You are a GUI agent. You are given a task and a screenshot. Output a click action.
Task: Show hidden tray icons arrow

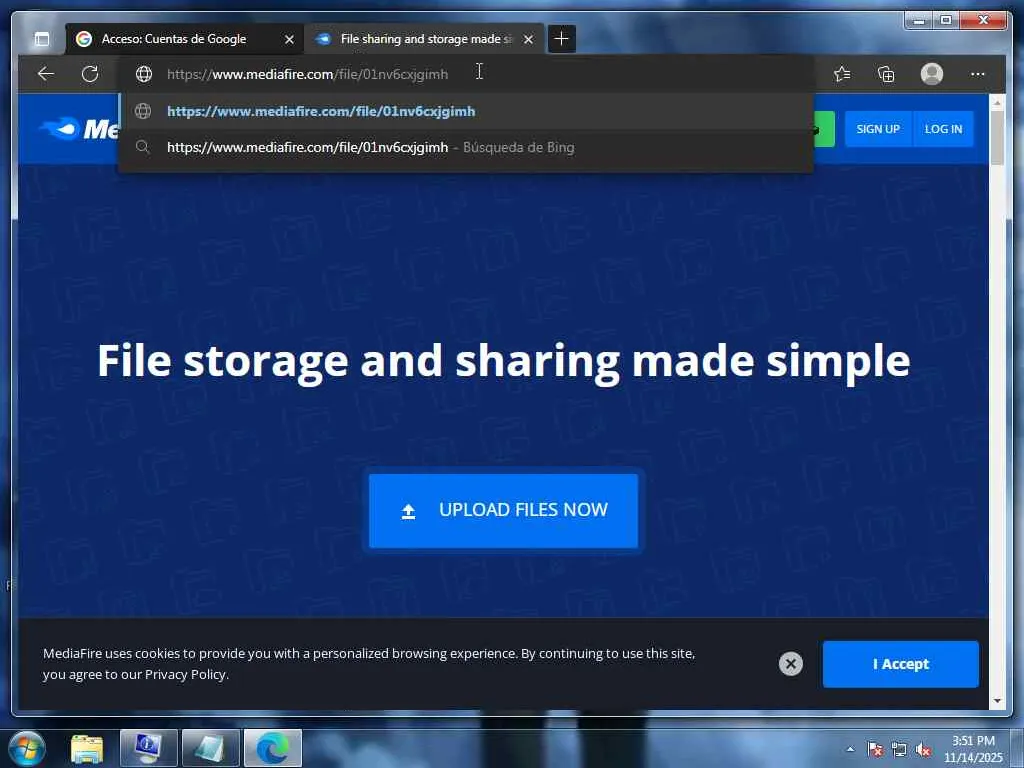850,749
